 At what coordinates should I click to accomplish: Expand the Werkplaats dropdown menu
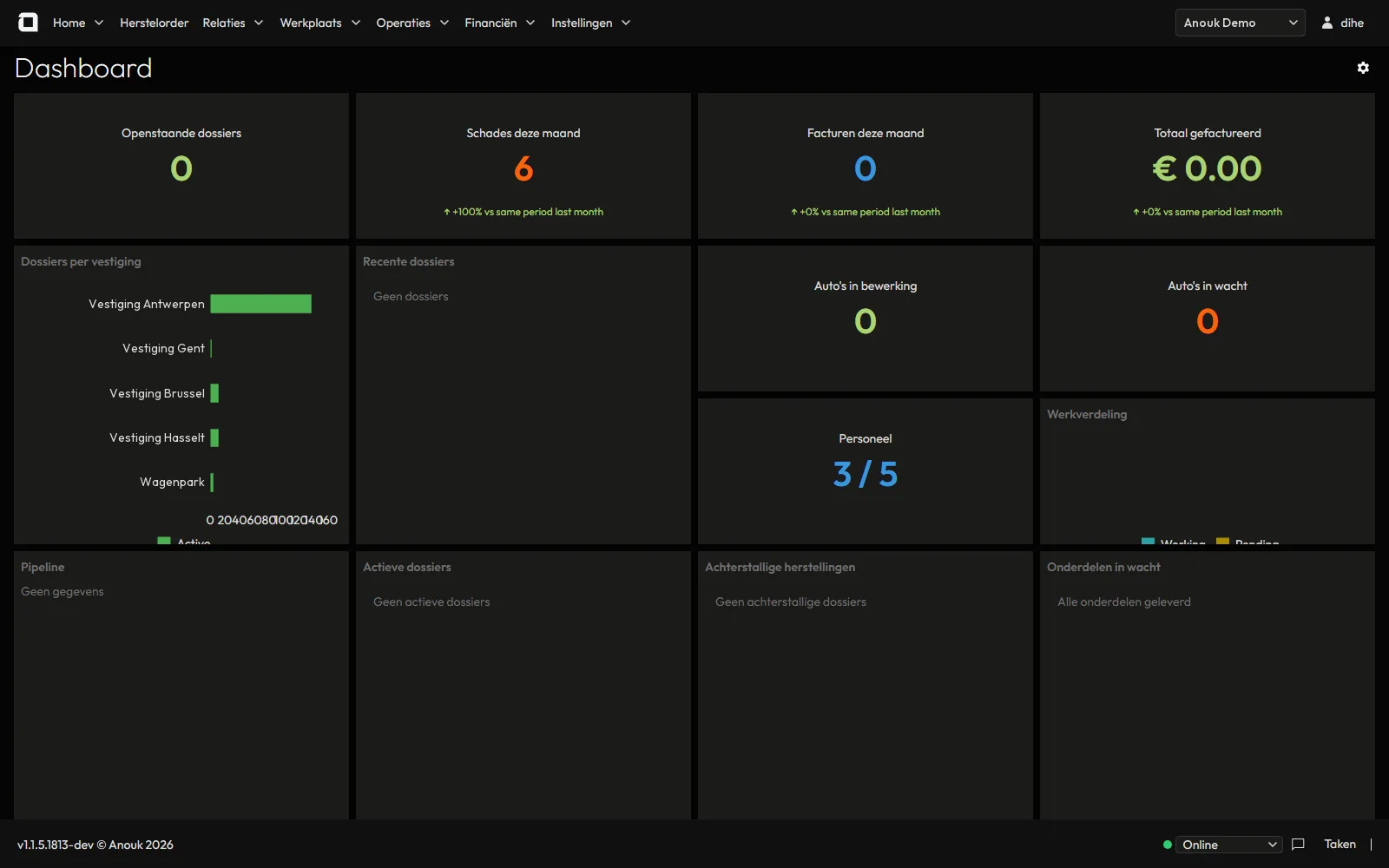[x=319, y=23]
